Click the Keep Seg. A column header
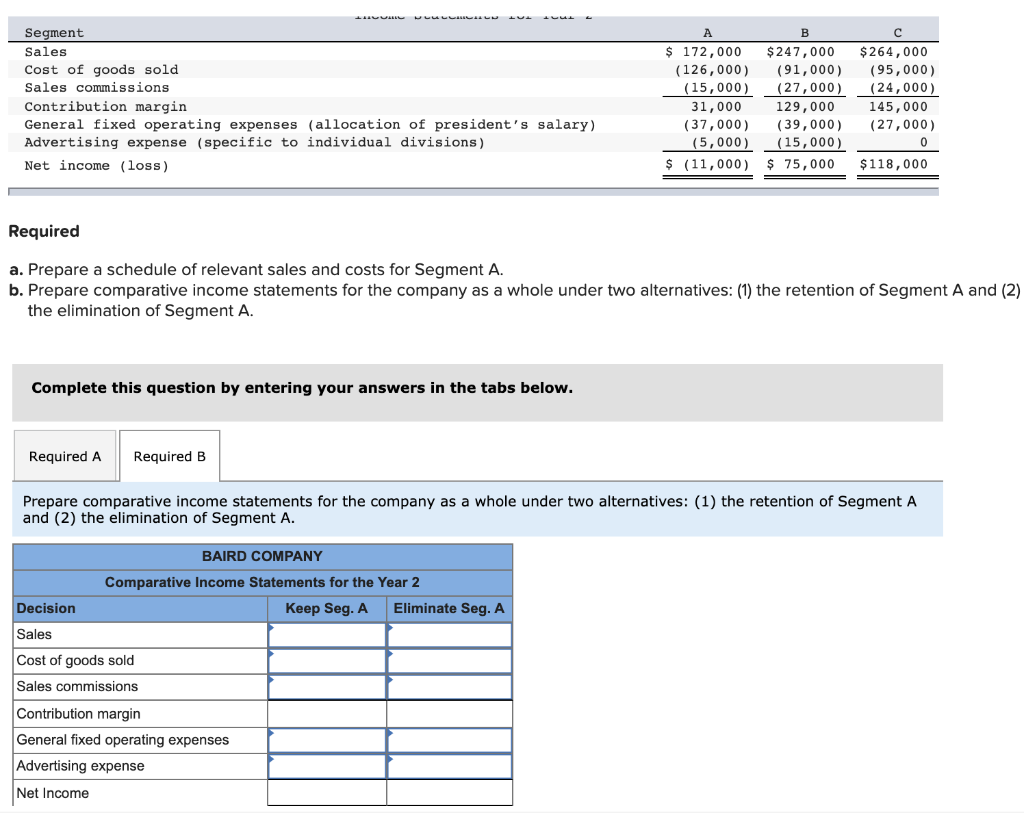Image resolution: width=1024 pixels, height=813 pixels. 327,609
